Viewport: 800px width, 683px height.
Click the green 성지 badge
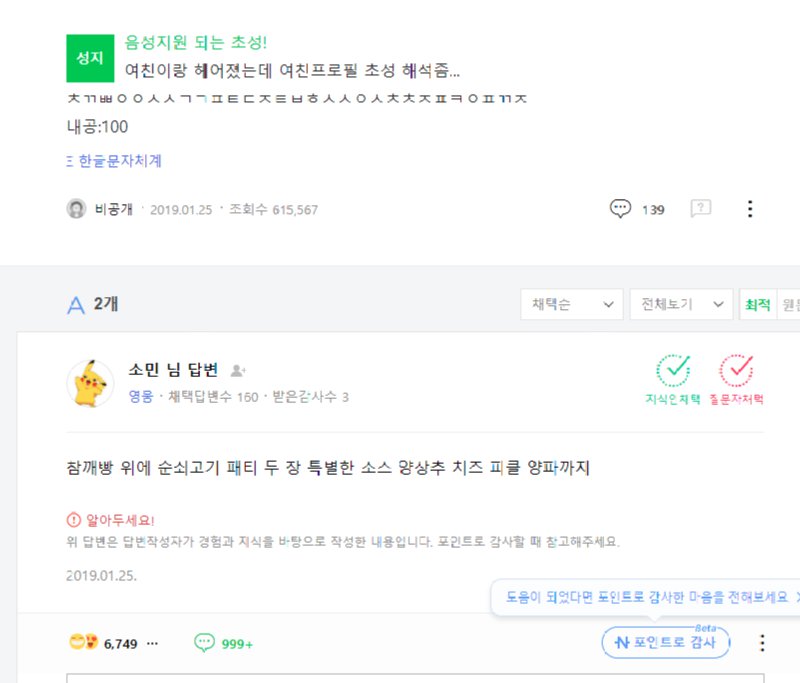click(90, 58)
